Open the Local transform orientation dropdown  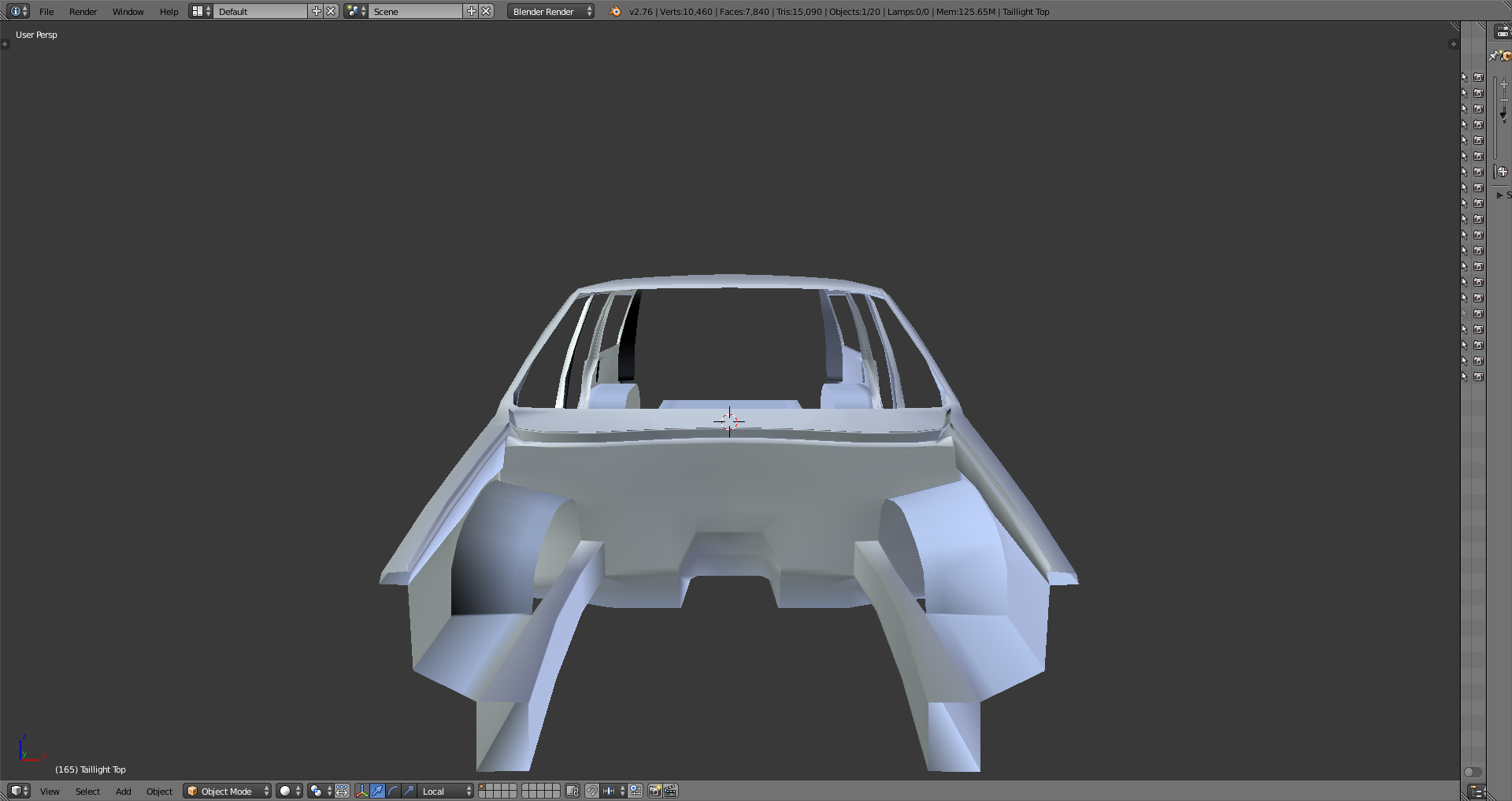click(446, 791)
